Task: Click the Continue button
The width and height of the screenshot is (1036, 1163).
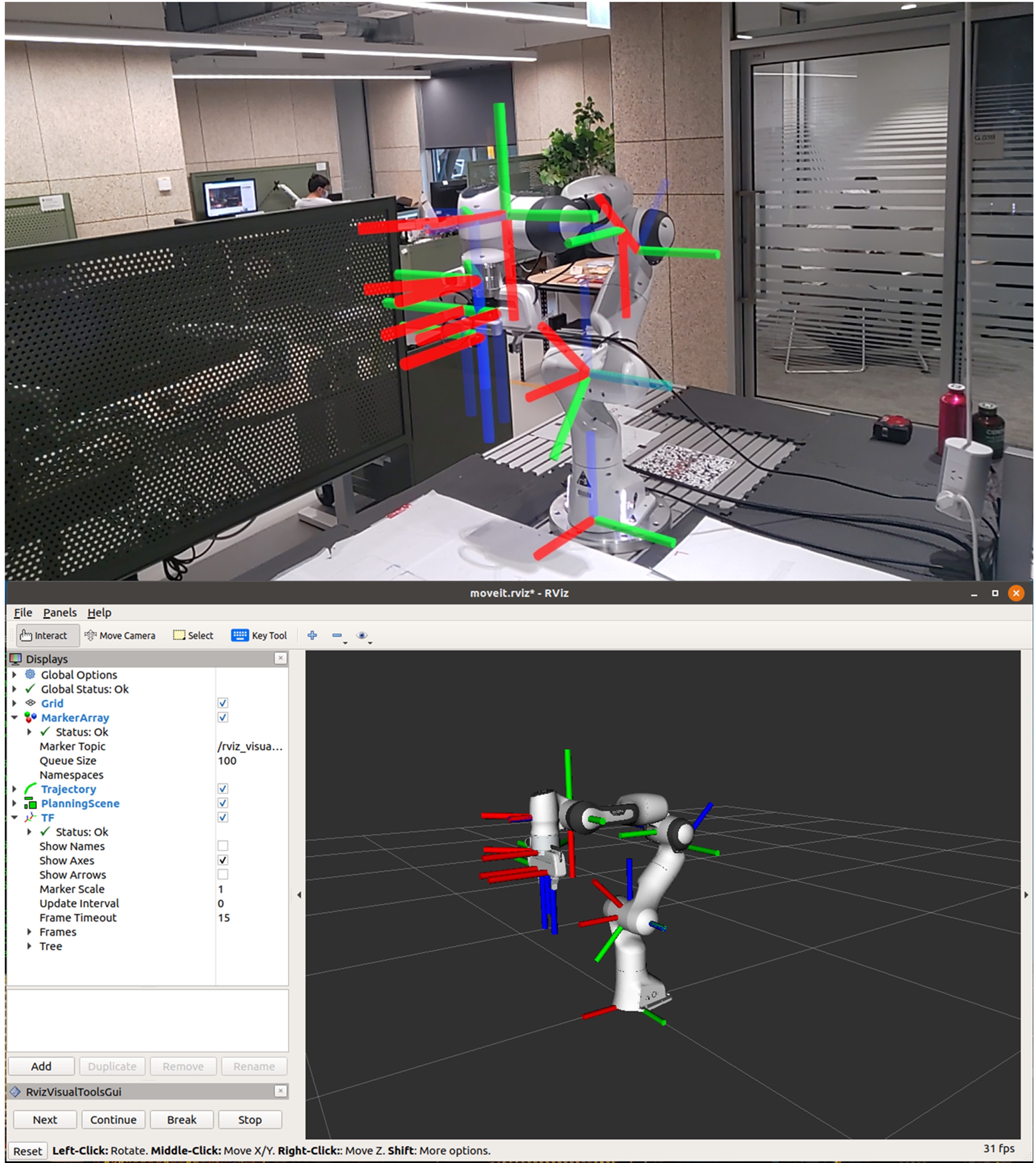Action: coord(113,1119)
